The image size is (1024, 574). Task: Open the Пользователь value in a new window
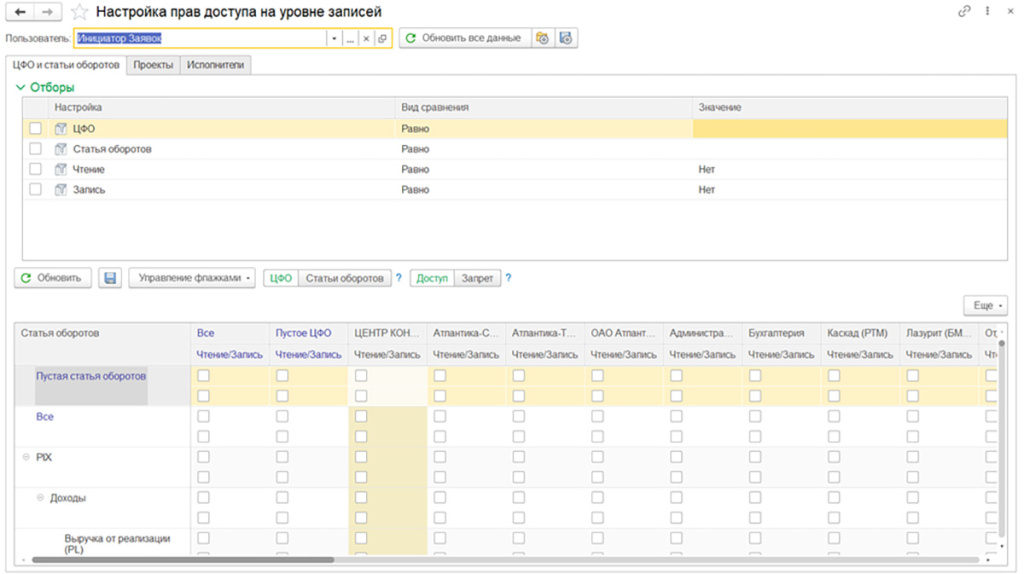(x=382, y=39)
